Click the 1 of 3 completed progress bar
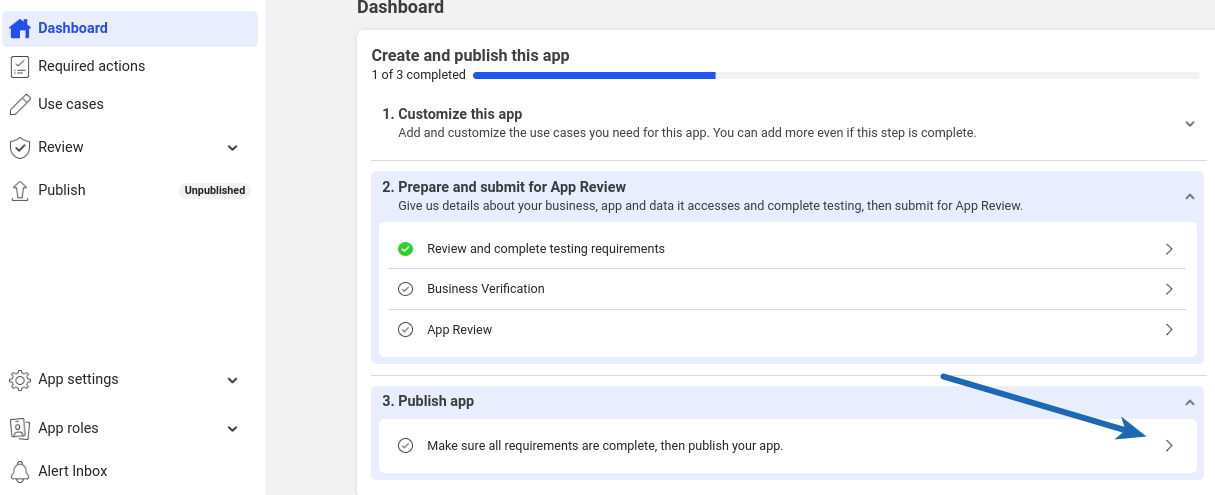This screenshot has width=1215, height=495. coord(836,75)
